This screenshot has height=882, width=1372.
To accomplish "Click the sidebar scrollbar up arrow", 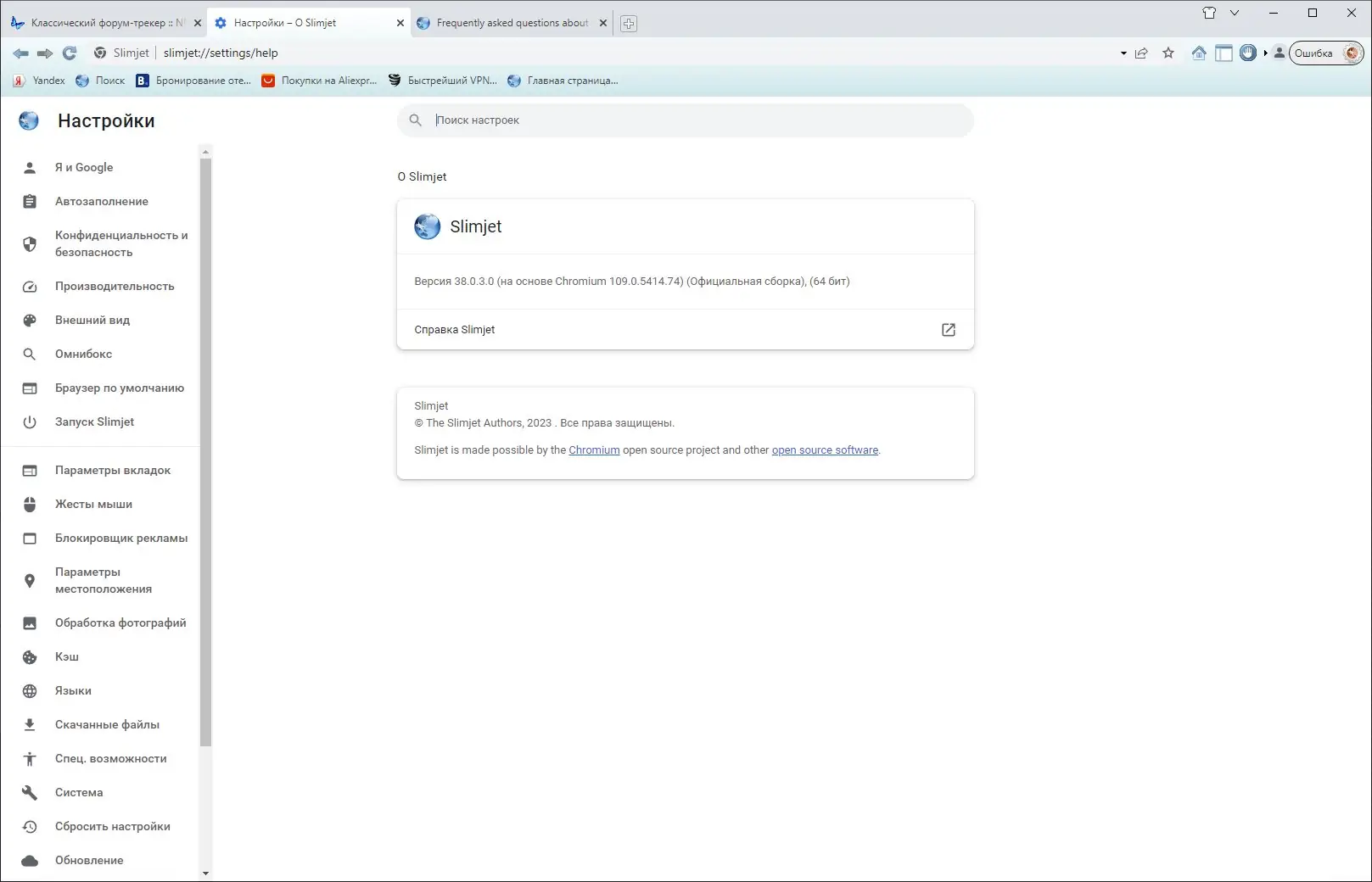I will [x=205, y=152].
